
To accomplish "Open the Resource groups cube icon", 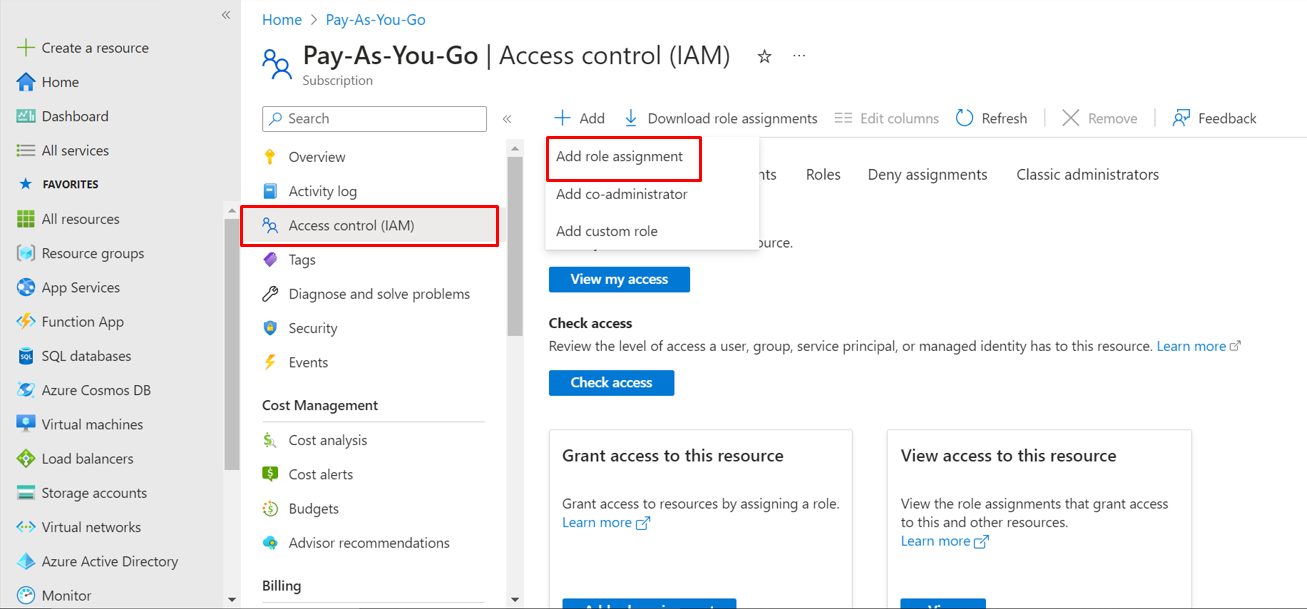I will [x=26, y=253].
